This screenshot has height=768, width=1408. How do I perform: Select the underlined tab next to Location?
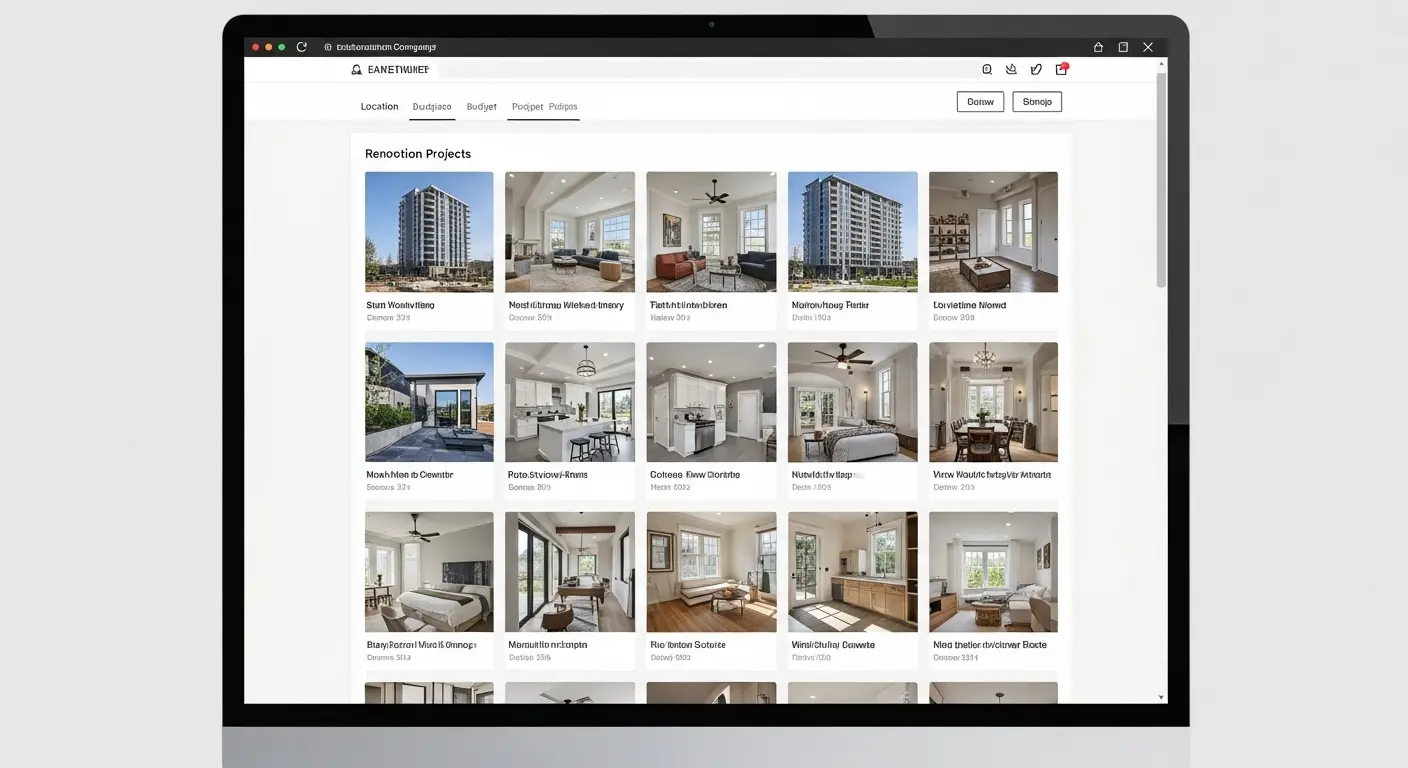coord(432,107)
